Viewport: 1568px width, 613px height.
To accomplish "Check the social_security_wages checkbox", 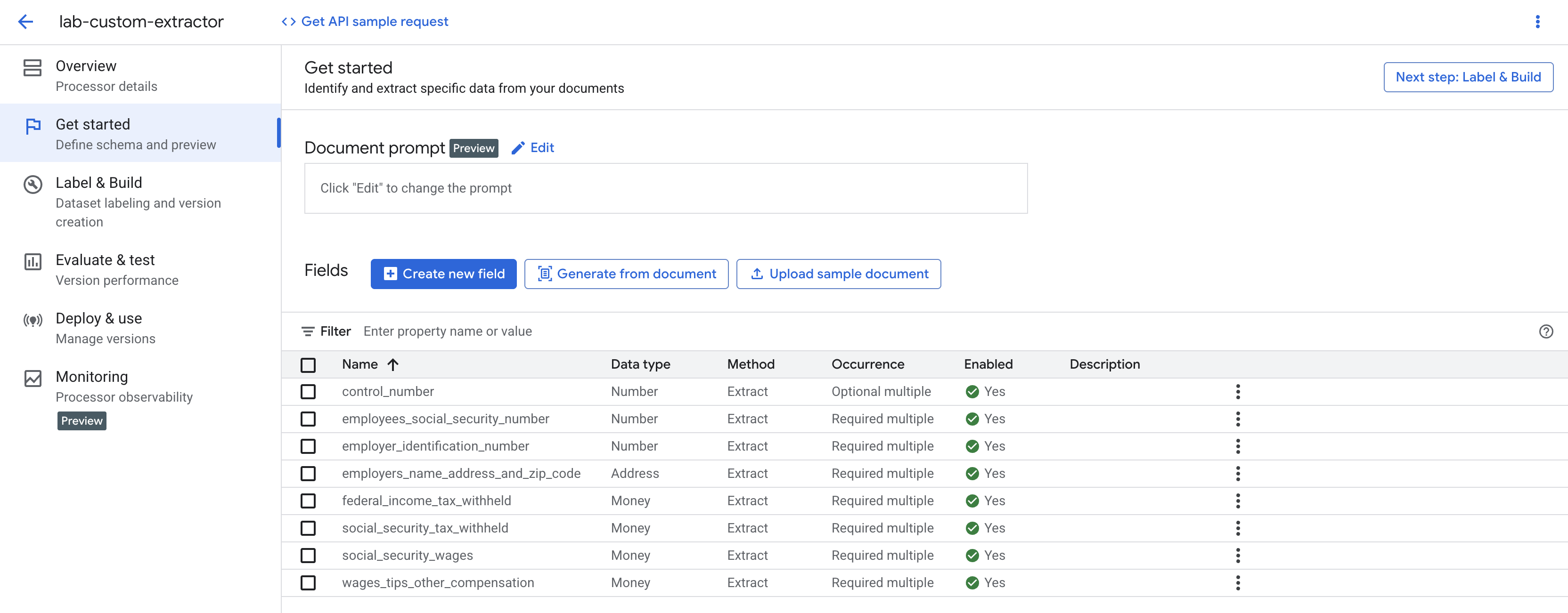I will 308,555.
